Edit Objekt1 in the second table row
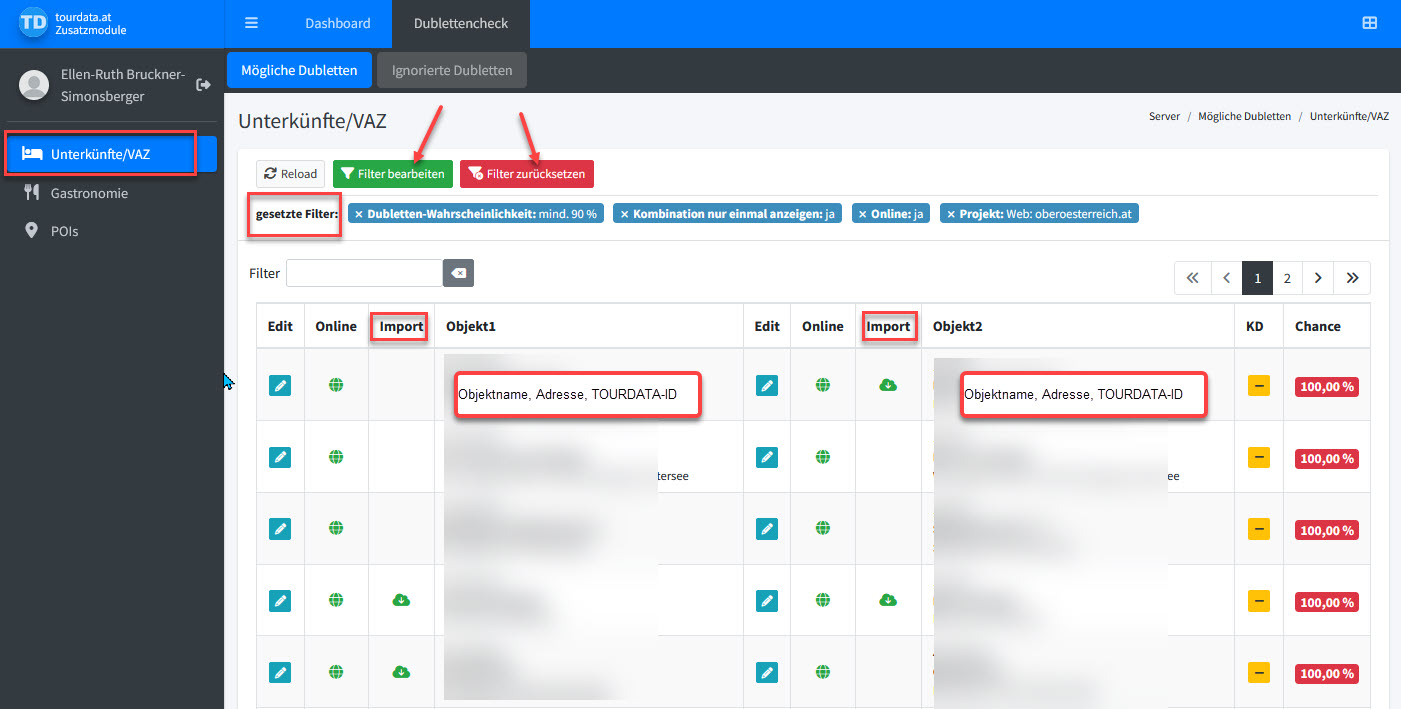 pos(280,456)
